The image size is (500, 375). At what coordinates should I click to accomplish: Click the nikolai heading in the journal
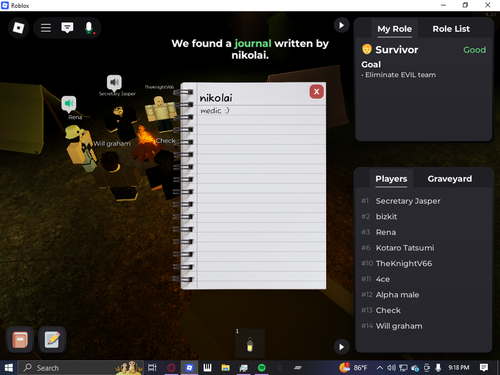pos(216,98)
